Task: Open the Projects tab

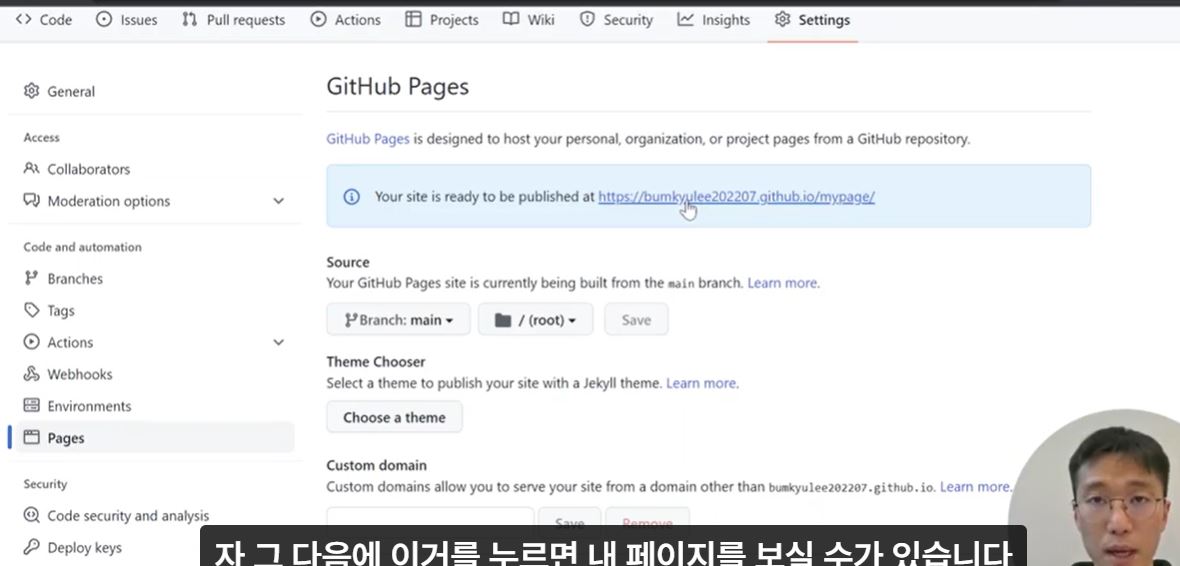Action: tap(442, 20)
